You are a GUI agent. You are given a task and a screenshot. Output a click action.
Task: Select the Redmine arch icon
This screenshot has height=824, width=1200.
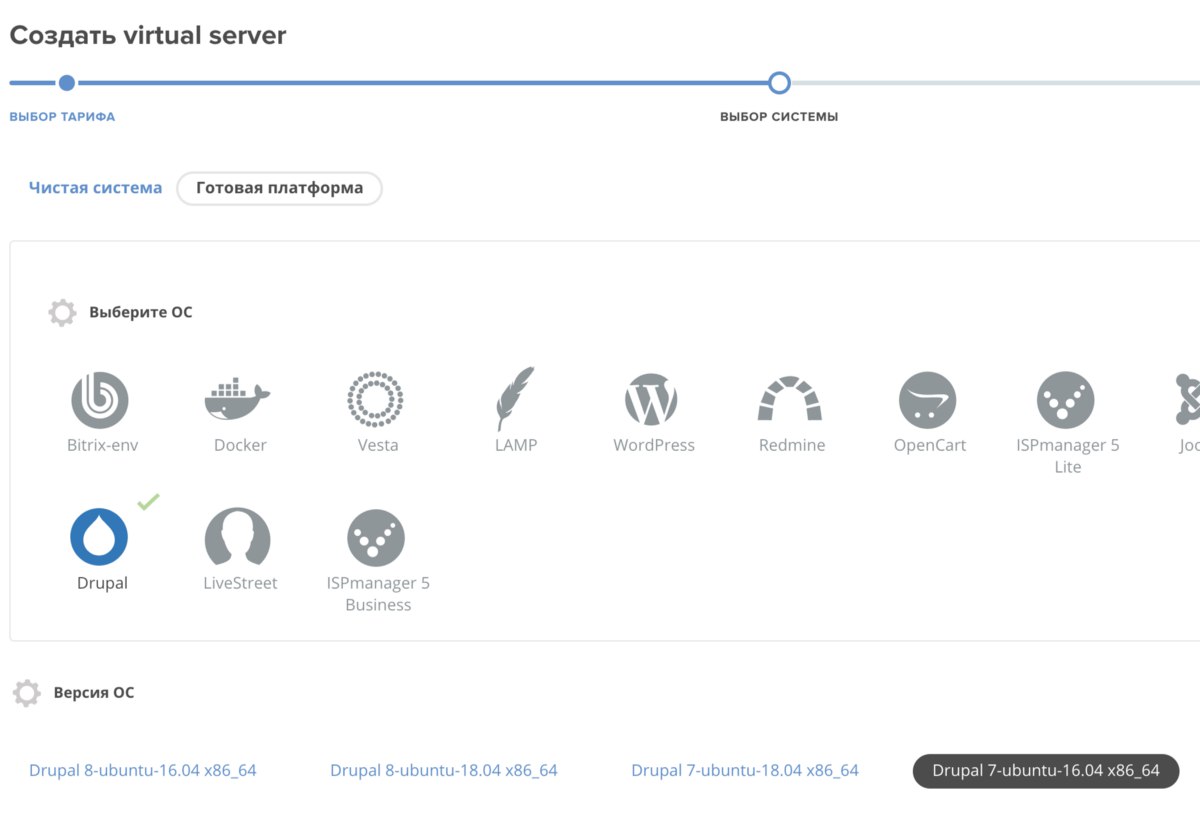coord(790,399)
